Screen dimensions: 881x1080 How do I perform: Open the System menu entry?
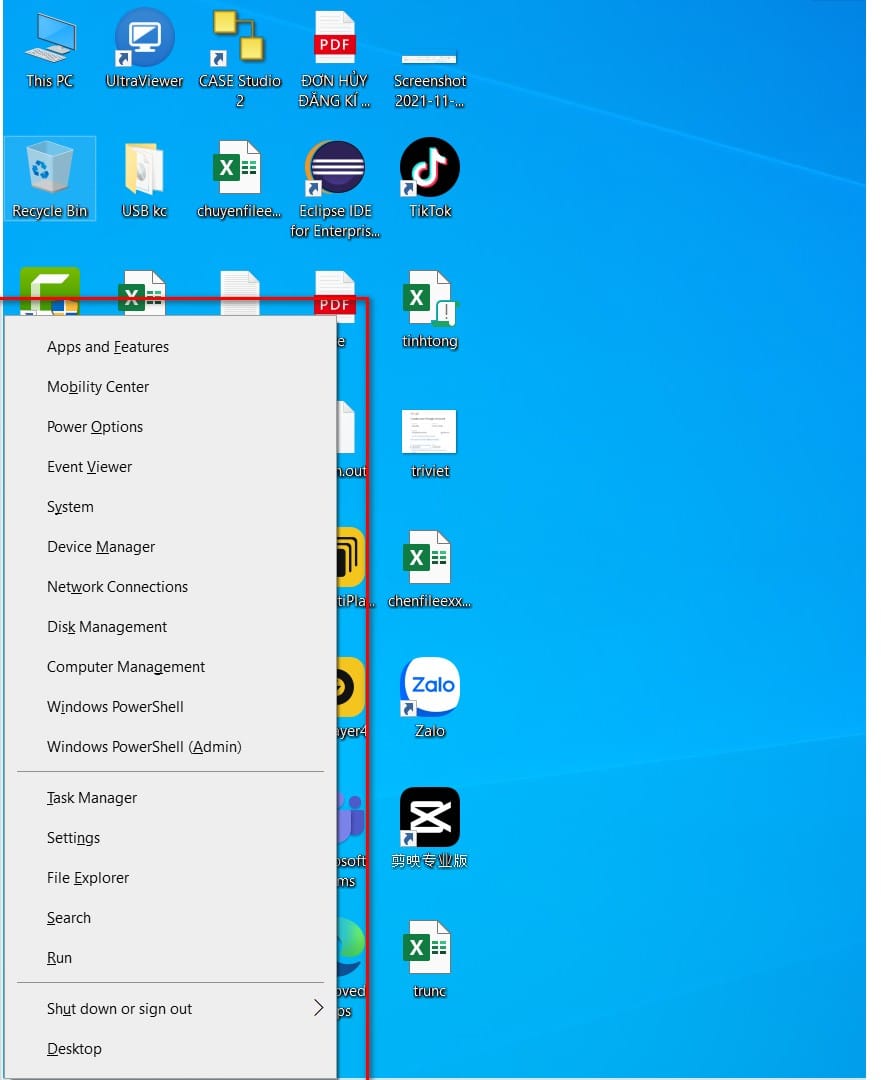(x=170, y=507)
